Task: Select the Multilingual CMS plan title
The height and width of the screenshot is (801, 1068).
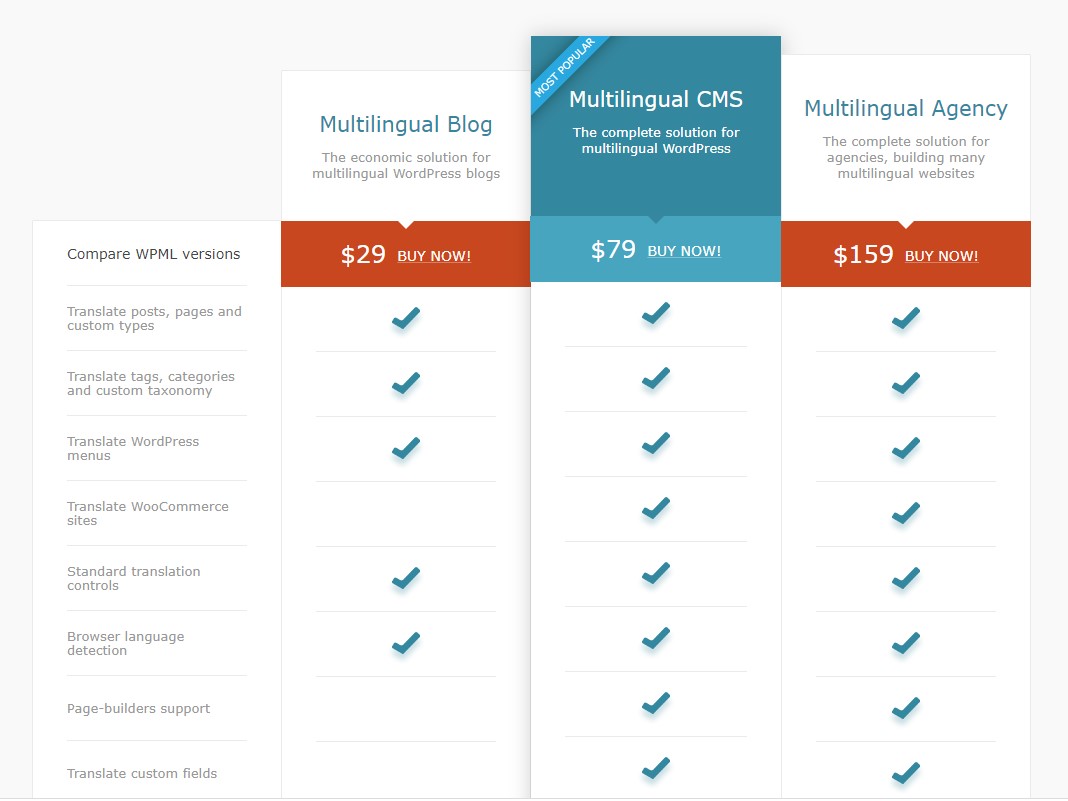Action: pos(656,99)
